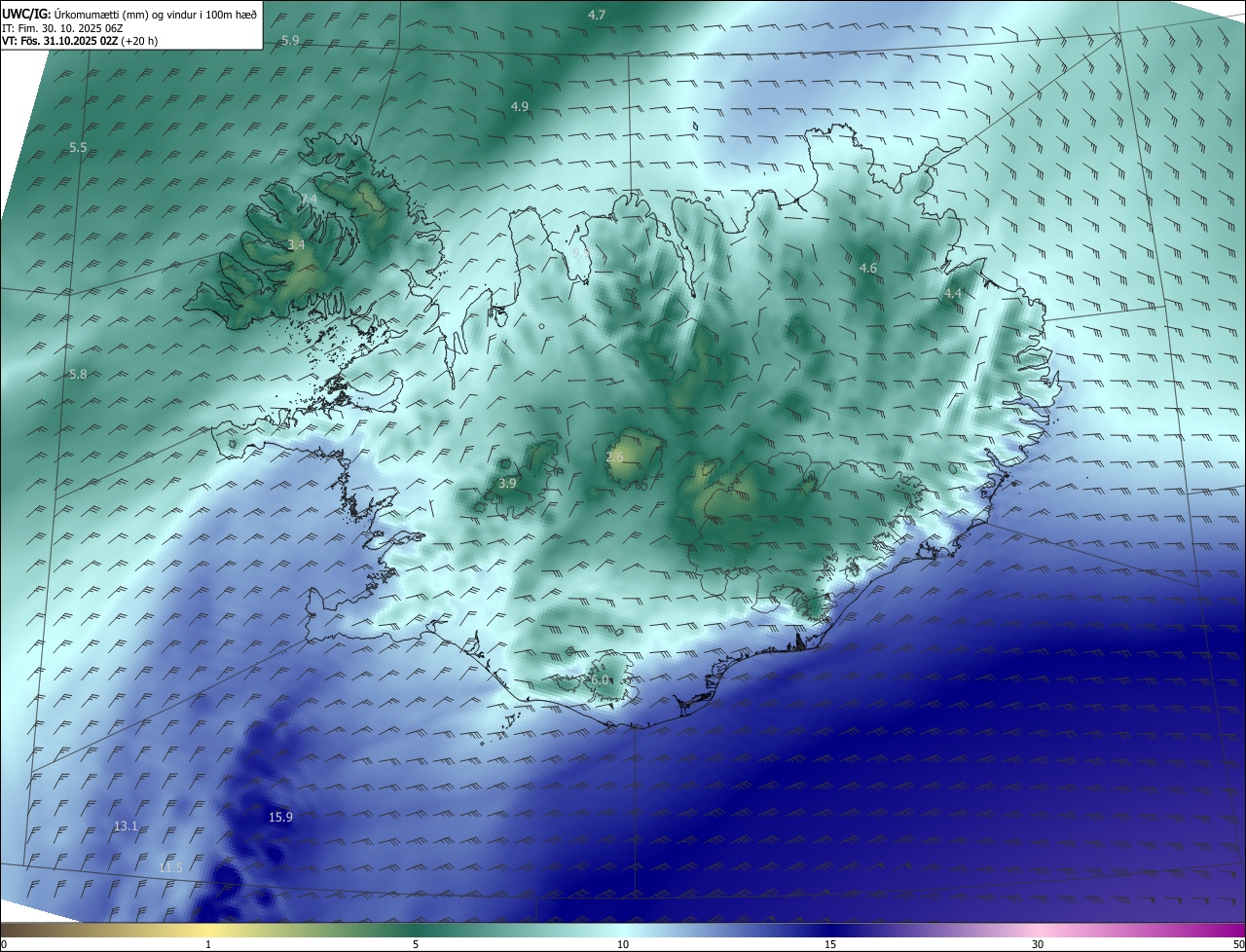This screenshot has width=1246, height=952.
Task: Click the 10 tick on the colour scale
Action: 623,944
